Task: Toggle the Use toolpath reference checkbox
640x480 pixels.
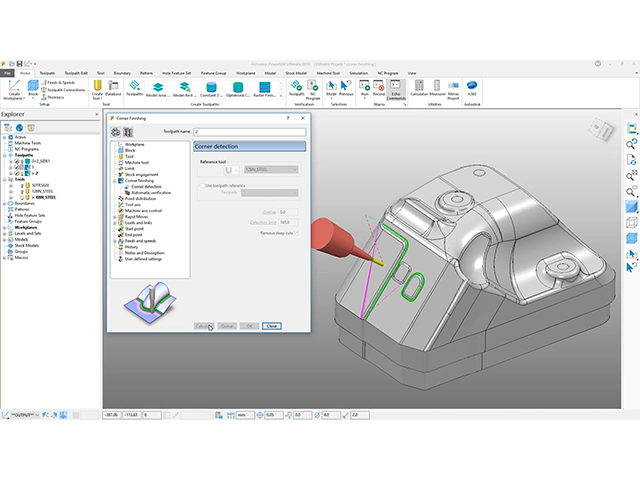Action: pyautogui.click(x=200, y=185)
